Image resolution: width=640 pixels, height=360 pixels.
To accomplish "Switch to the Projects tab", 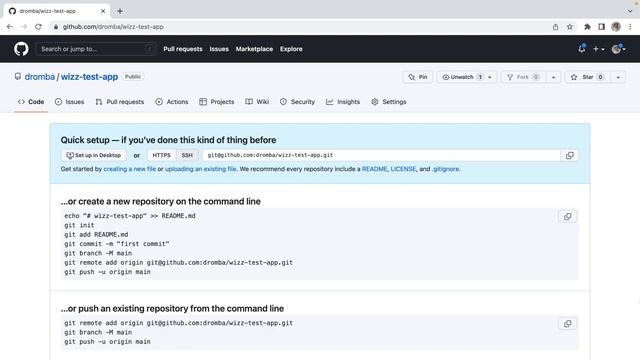I will click(x=217, y=102).
